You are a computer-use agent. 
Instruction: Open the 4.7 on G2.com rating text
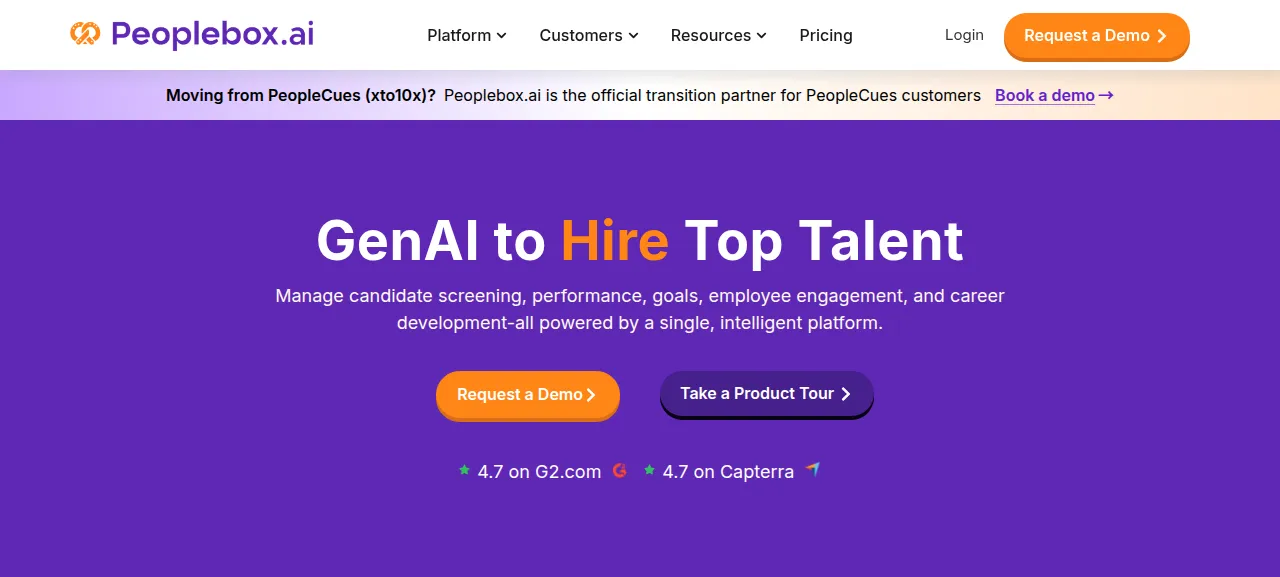tap(540, 471)
